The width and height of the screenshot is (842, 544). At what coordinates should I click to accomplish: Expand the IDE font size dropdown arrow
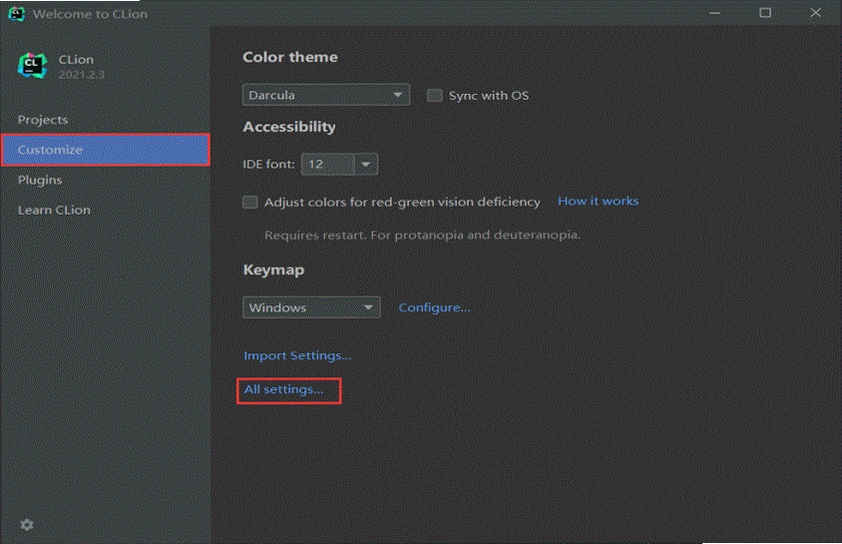click(366, 164)
